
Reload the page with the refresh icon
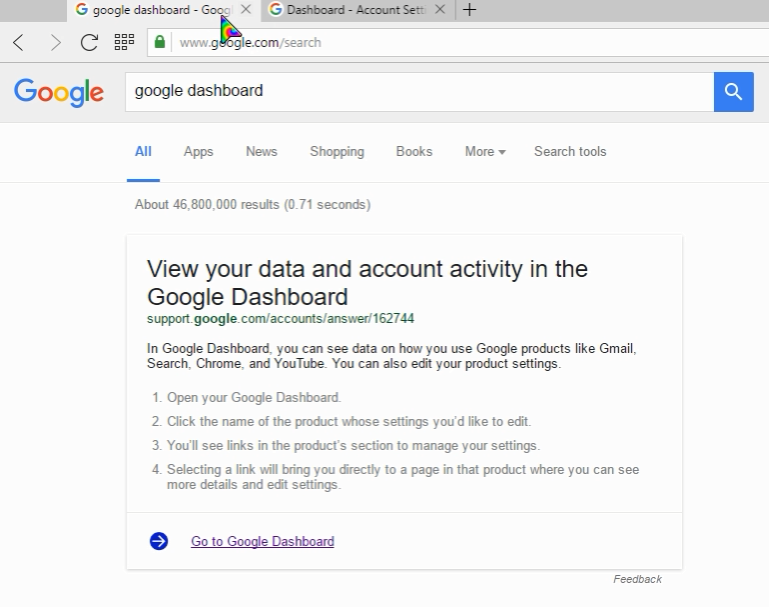(89, 43)
